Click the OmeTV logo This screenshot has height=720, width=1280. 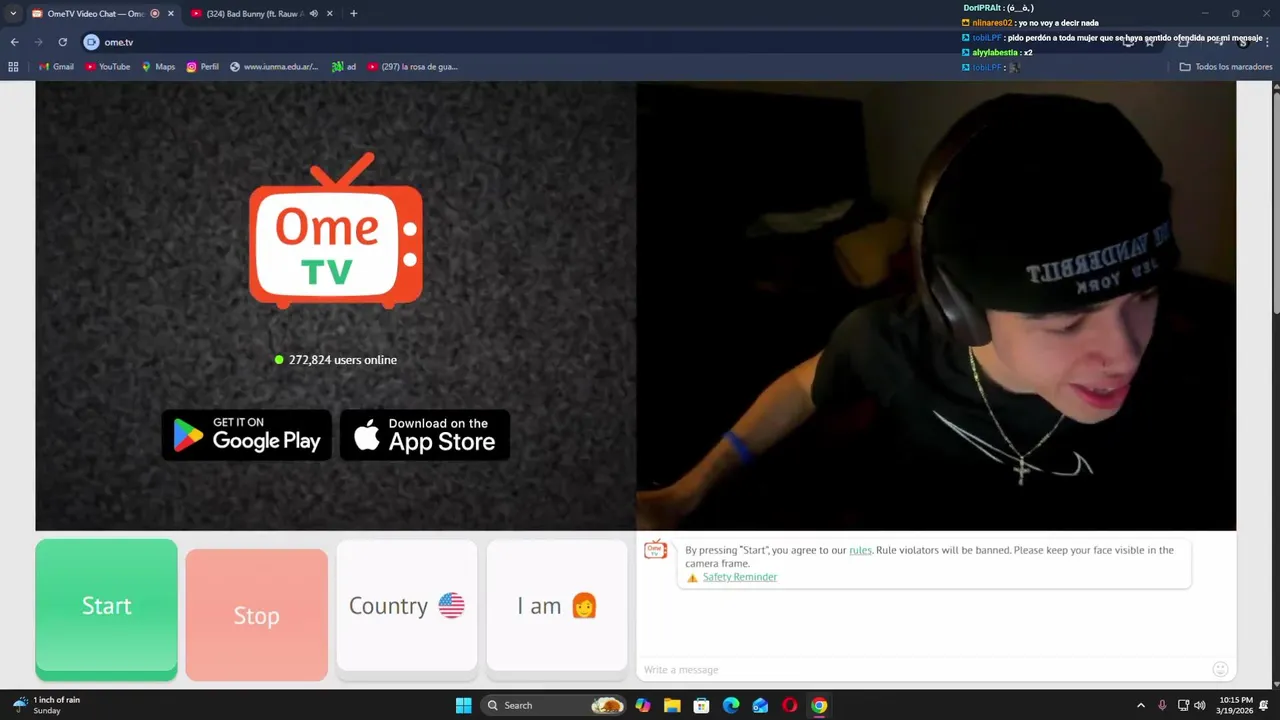pyautogui.click(x=336, y=230)
